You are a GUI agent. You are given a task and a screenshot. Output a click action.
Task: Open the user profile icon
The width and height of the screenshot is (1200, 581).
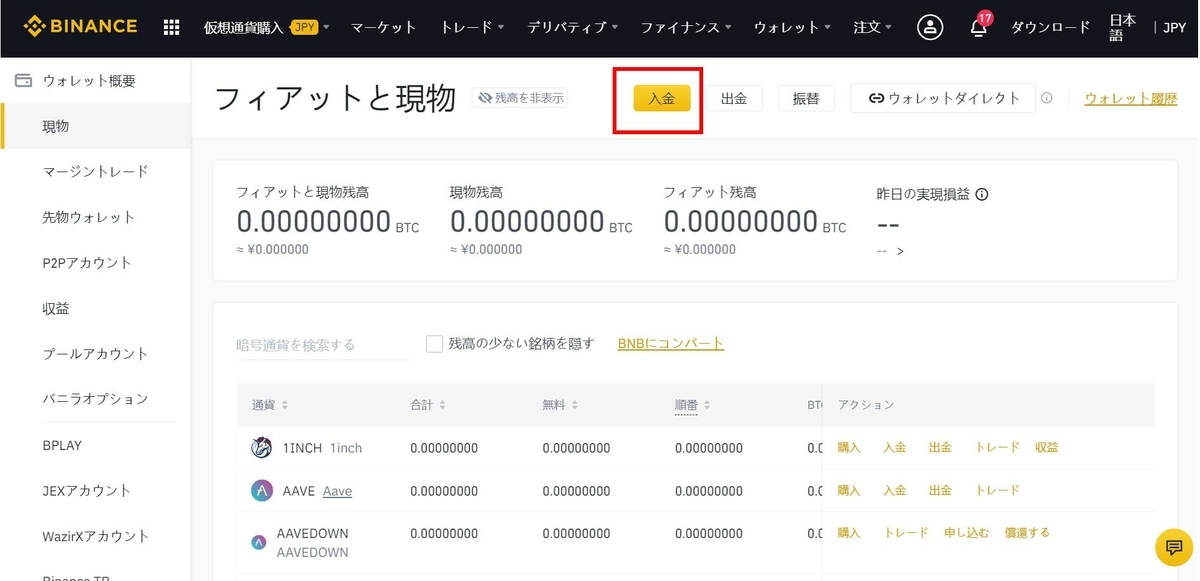coord(930,27)
